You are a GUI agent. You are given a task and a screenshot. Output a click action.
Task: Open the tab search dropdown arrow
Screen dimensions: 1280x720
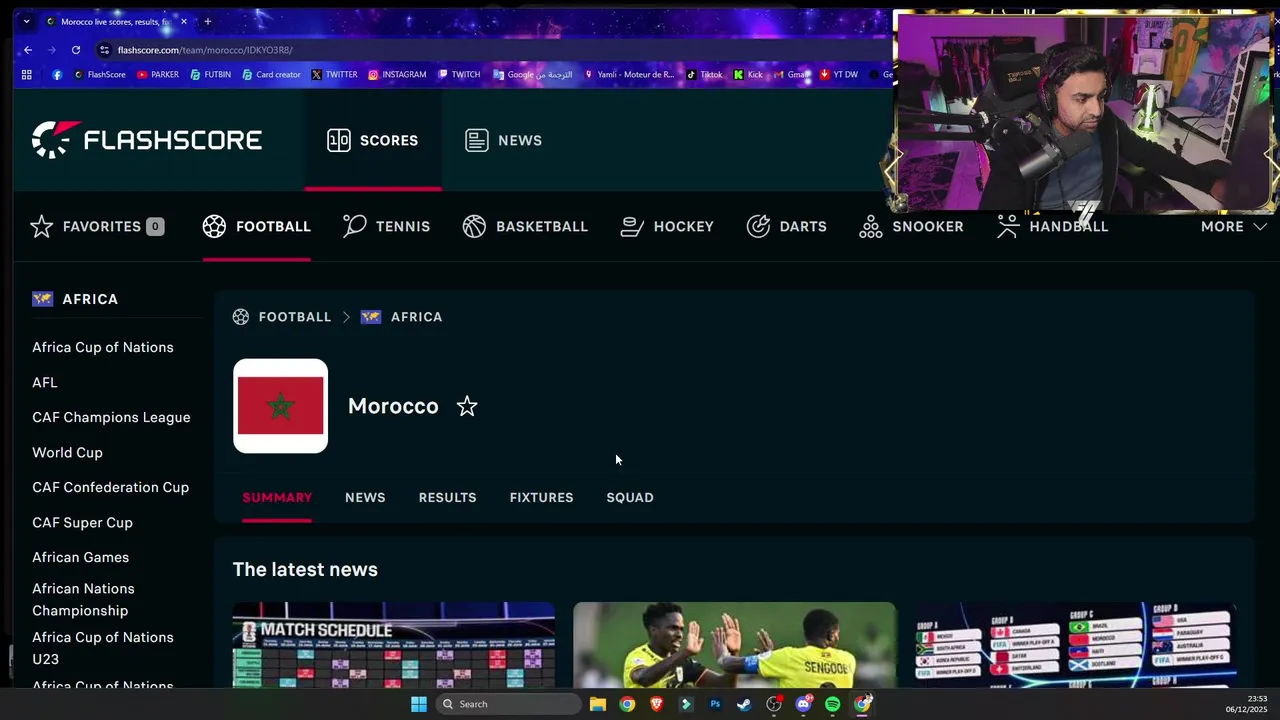click(x=26, y=21)
